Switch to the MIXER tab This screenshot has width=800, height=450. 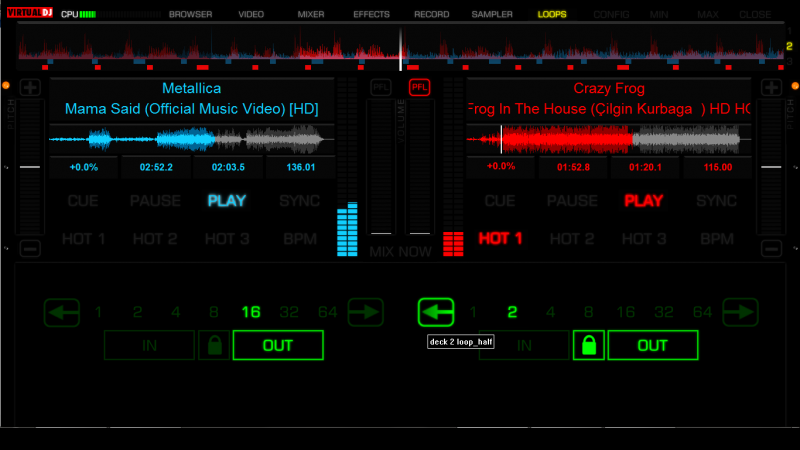pyautogui.click(x=311, y=14)
